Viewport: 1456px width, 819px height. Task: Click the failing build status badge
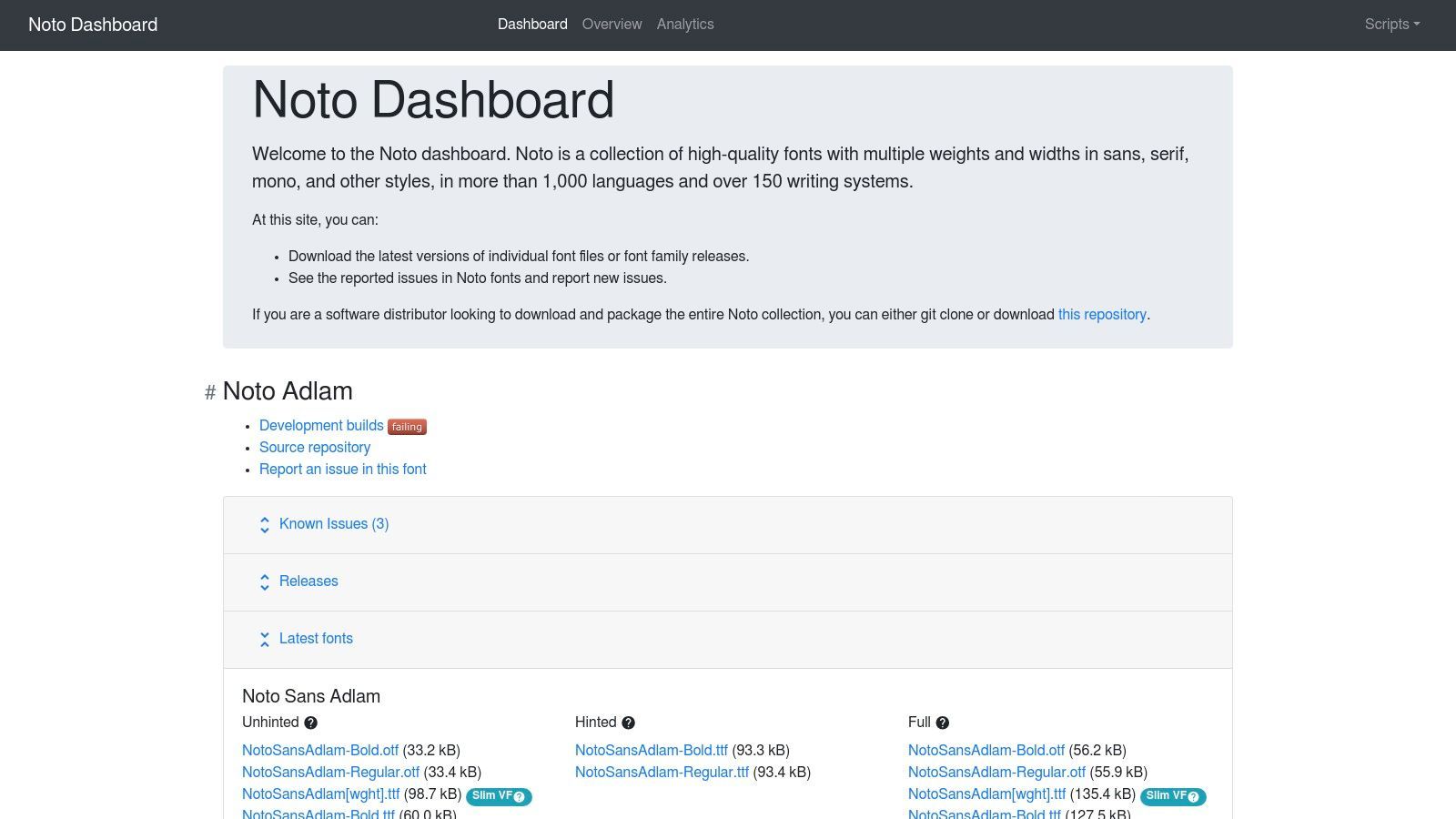[x=407, y=427]
